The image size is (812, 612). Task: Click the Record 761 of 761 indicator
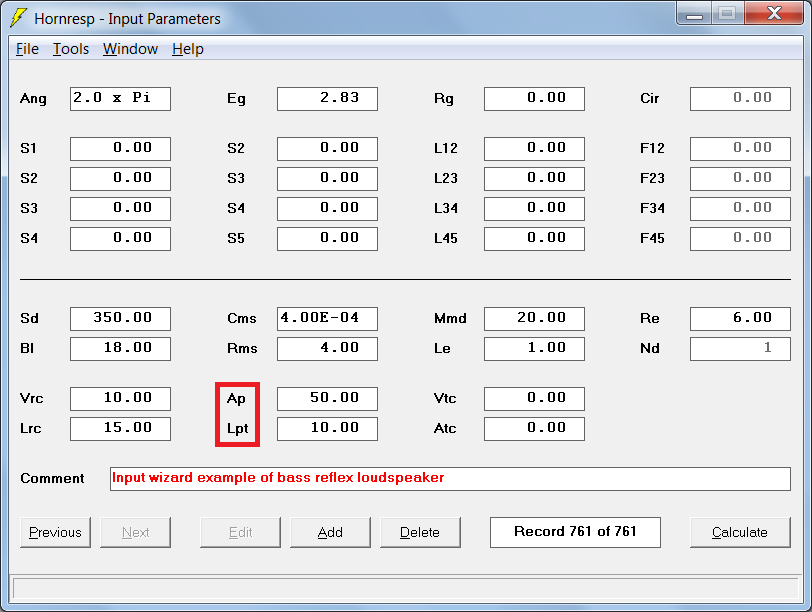[575, 532]
